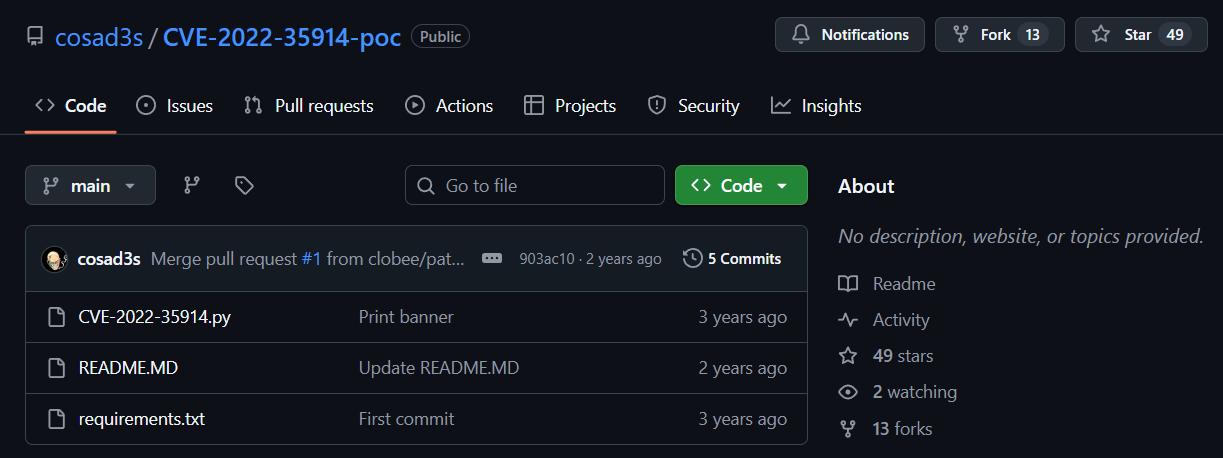Click the Go to file search field
The image size is (1223, 458).
tap(535, 186)
